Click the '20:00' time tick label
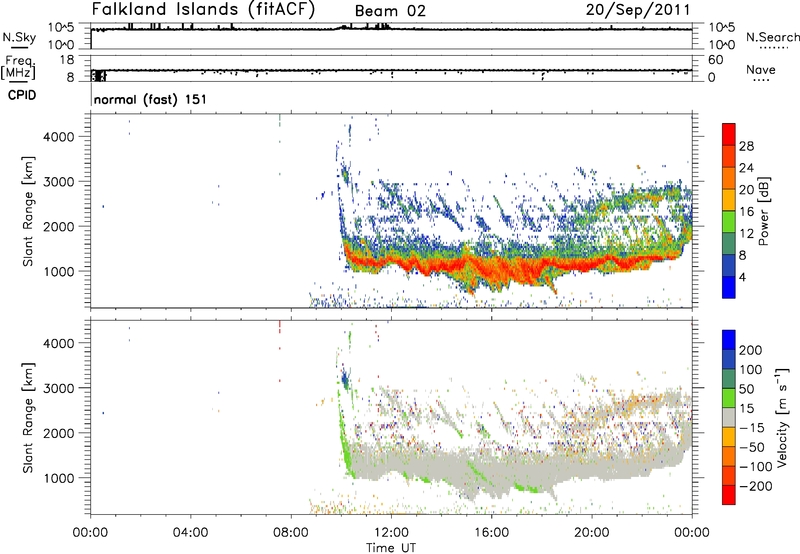The width and height of the screenshot is (800, 554). pos(591,532)
